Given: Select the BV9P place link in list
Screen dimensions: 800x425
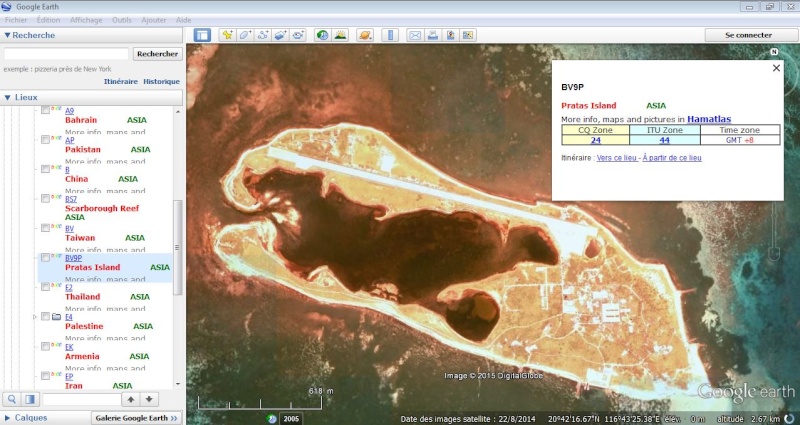Looking at the screenshot, I should pyautogui.click(x=73, y=258).
